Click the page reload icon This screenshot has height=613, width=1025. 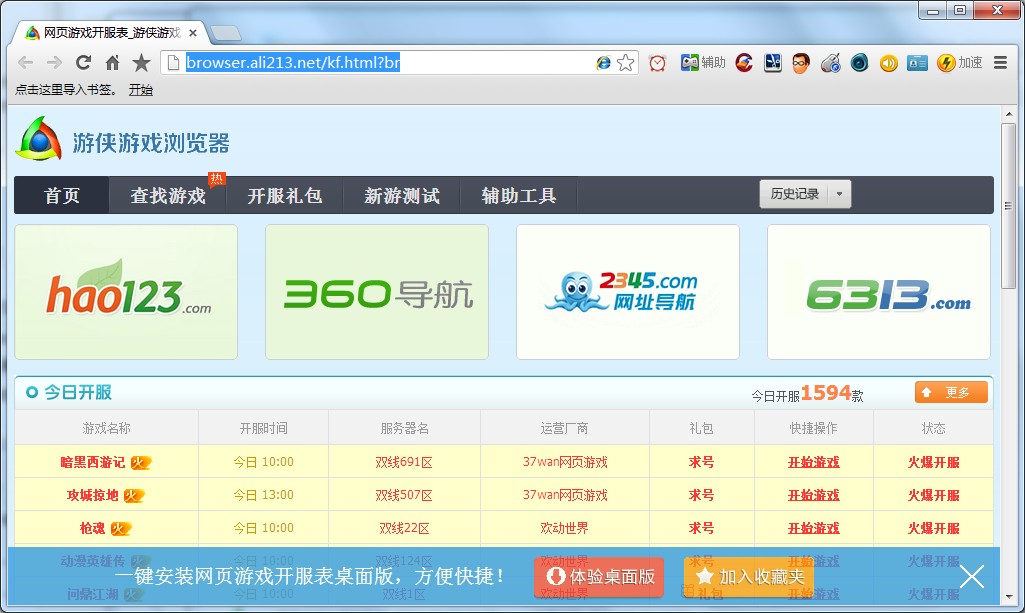(83, 62)
